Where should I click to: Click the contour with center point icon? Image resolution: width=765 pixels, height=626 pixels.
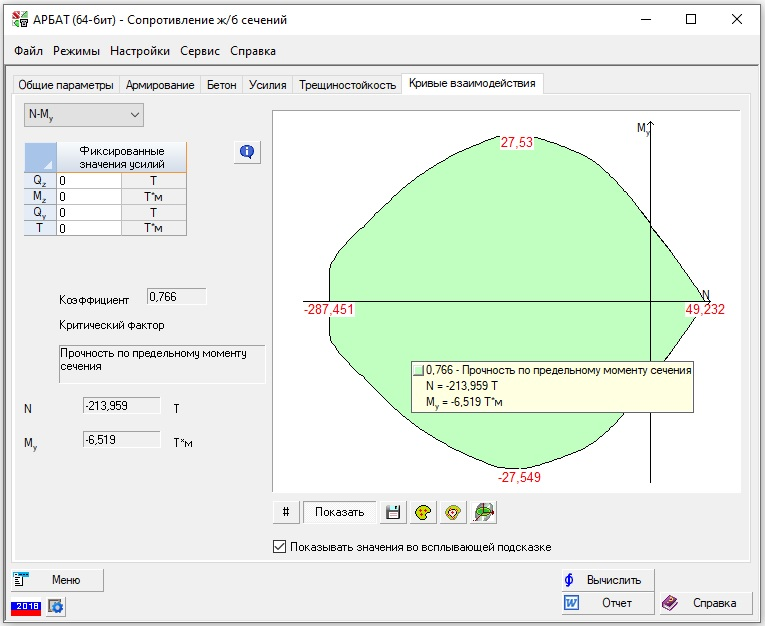tap(454, 512)
